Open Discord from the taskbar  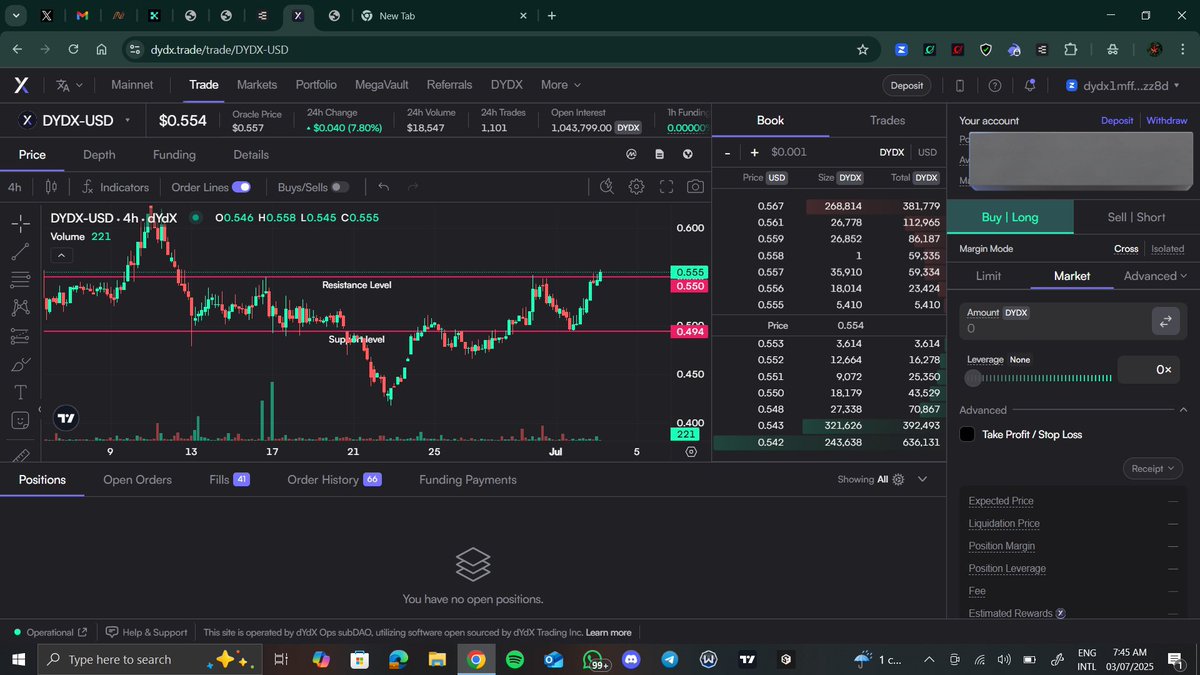click(x=630, y=660)
